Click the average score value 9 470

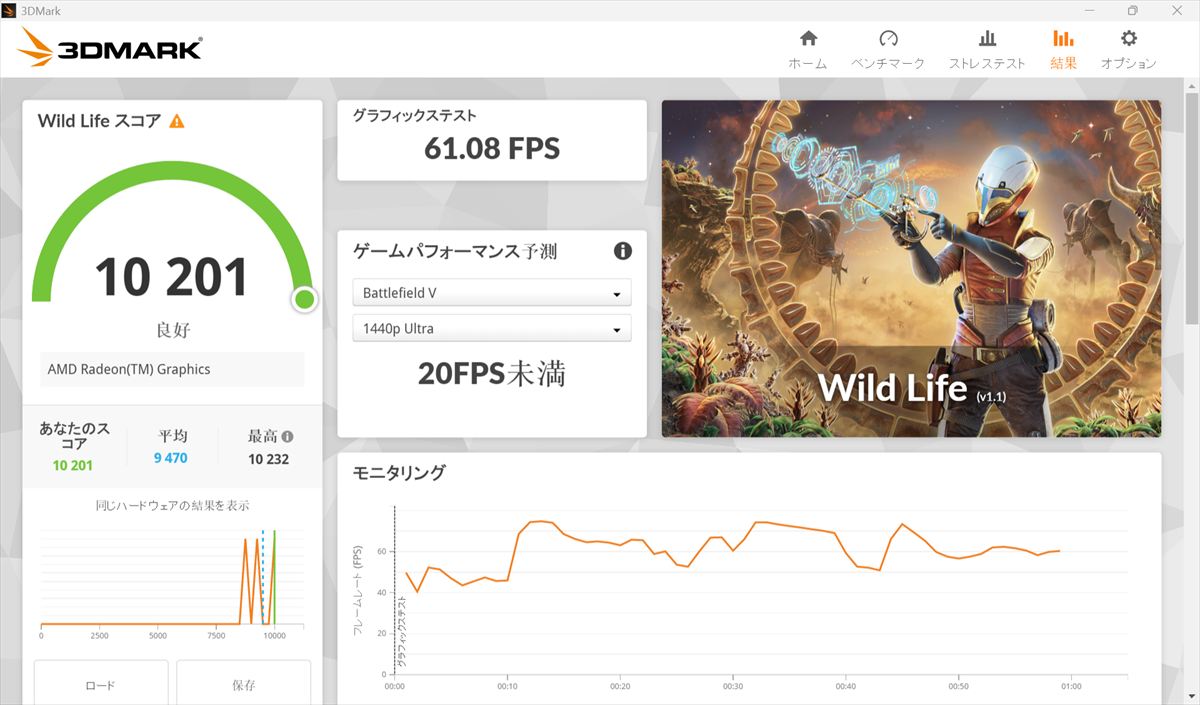click(171, 458)
